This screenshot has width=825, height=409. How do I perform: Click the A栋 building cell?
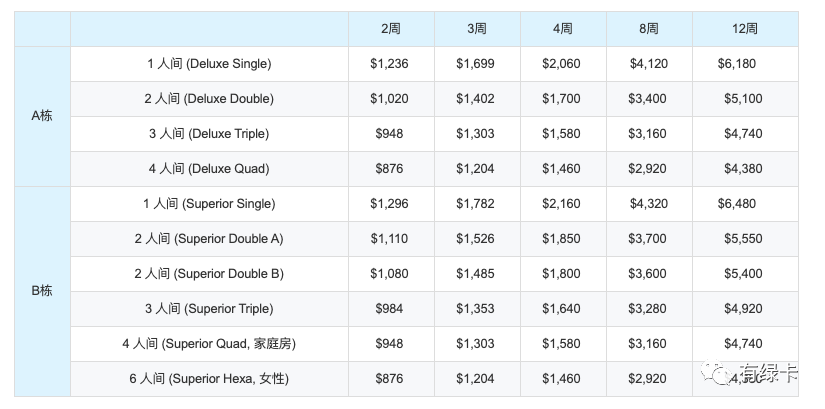point(42,116)
